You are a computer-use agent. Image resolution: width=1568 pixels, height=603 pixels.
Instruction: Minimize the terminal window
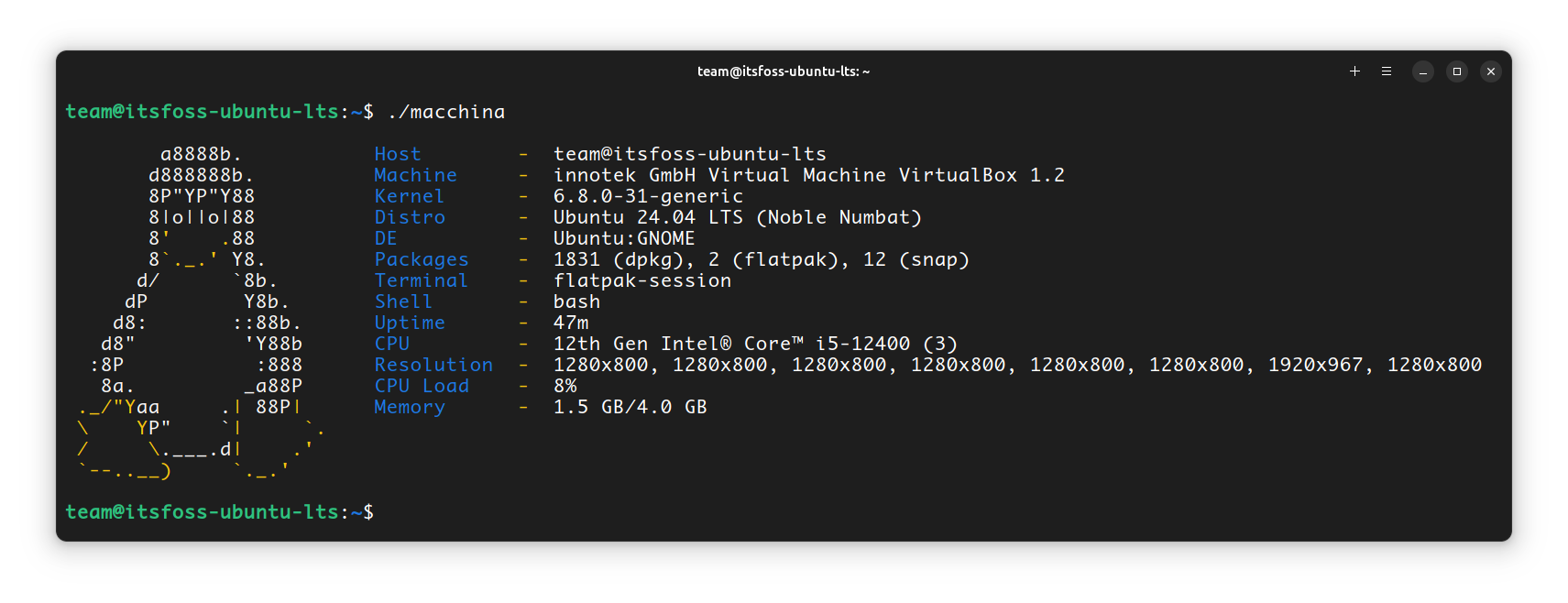(1422, 71)
